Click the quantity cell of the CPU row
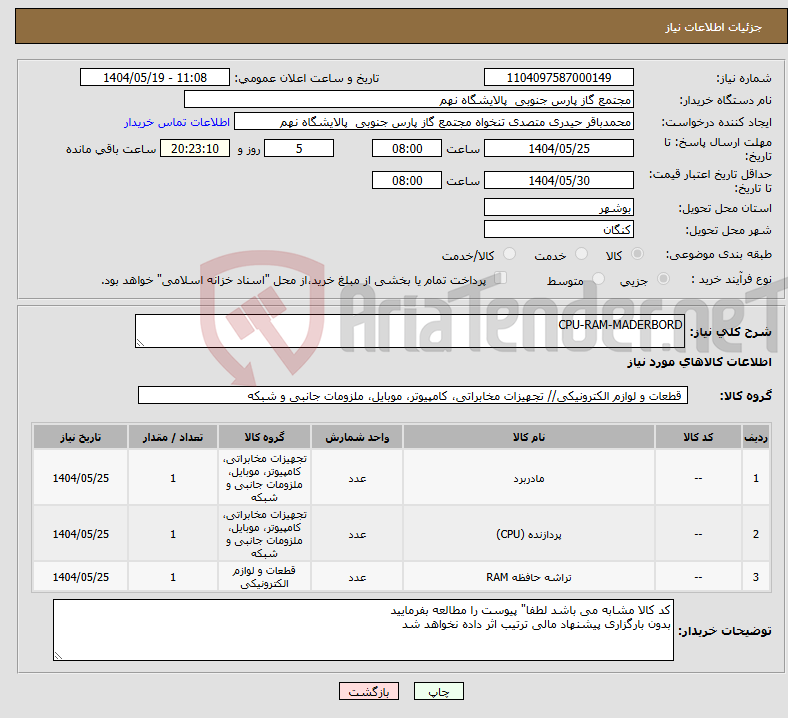 tap(173, 534)
